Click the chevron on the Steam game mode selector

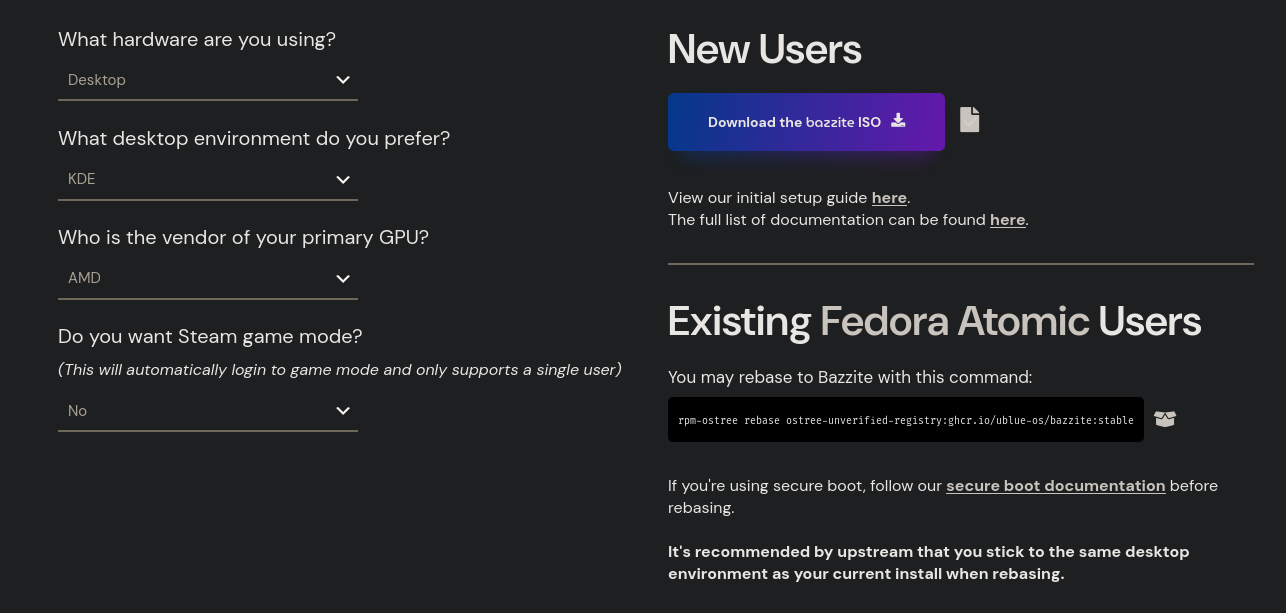343,411
